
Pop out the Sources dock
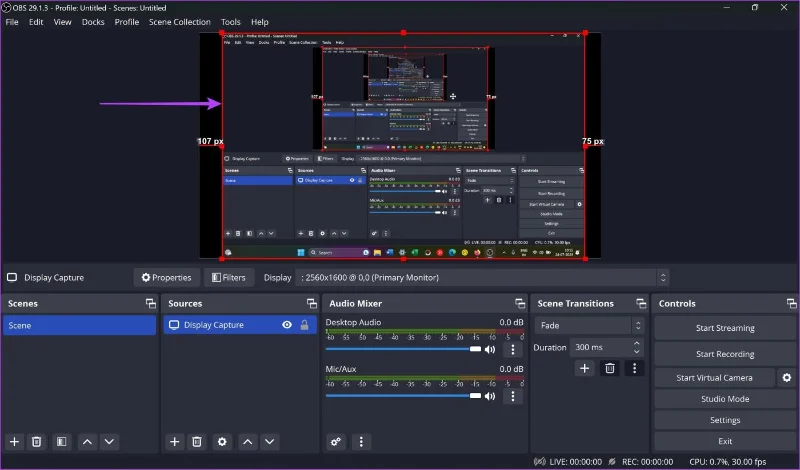[x=312, y=304]
